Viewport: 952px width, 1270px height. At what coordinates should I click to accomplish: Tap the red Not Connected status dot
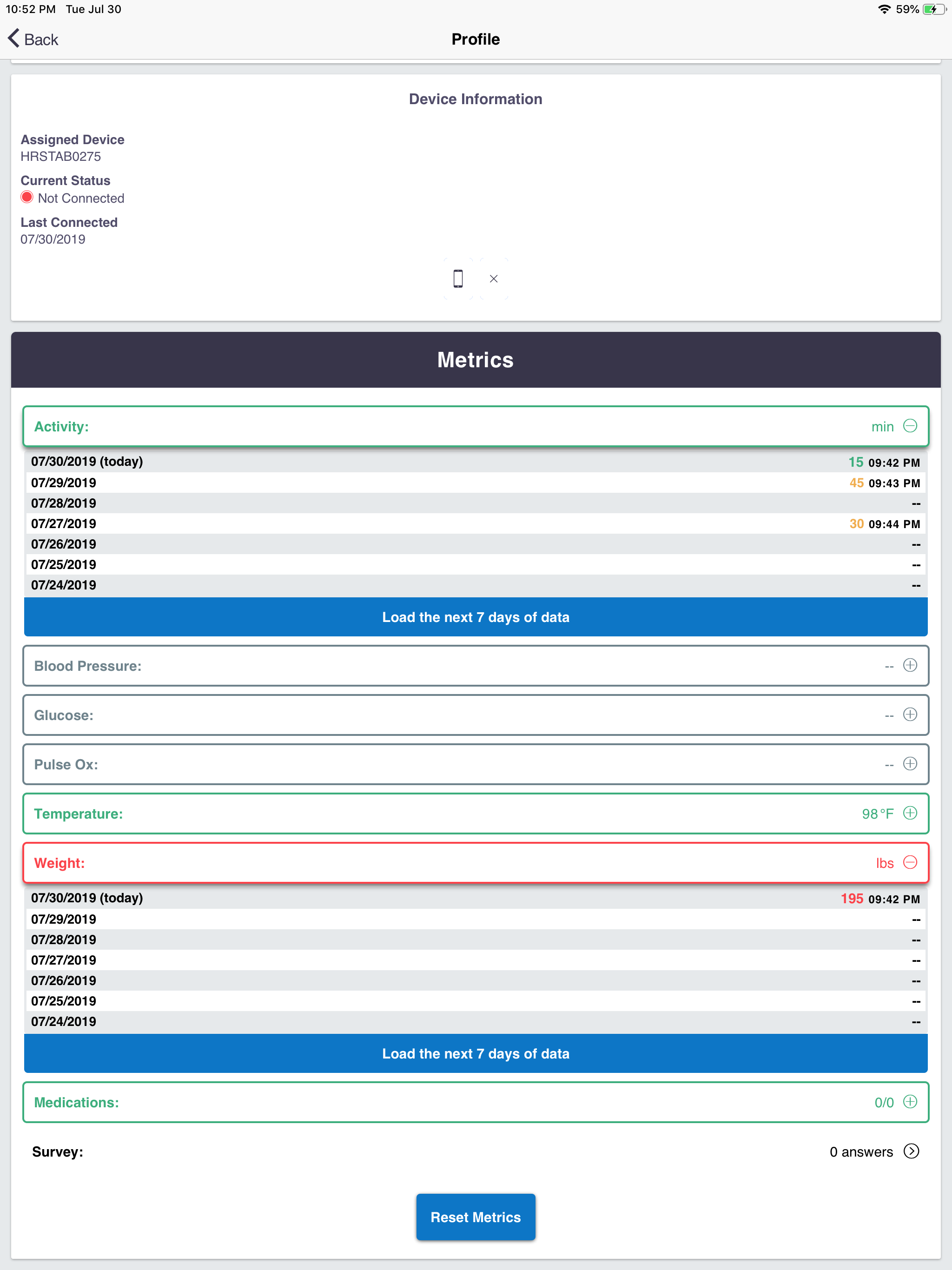click(27, 197)
